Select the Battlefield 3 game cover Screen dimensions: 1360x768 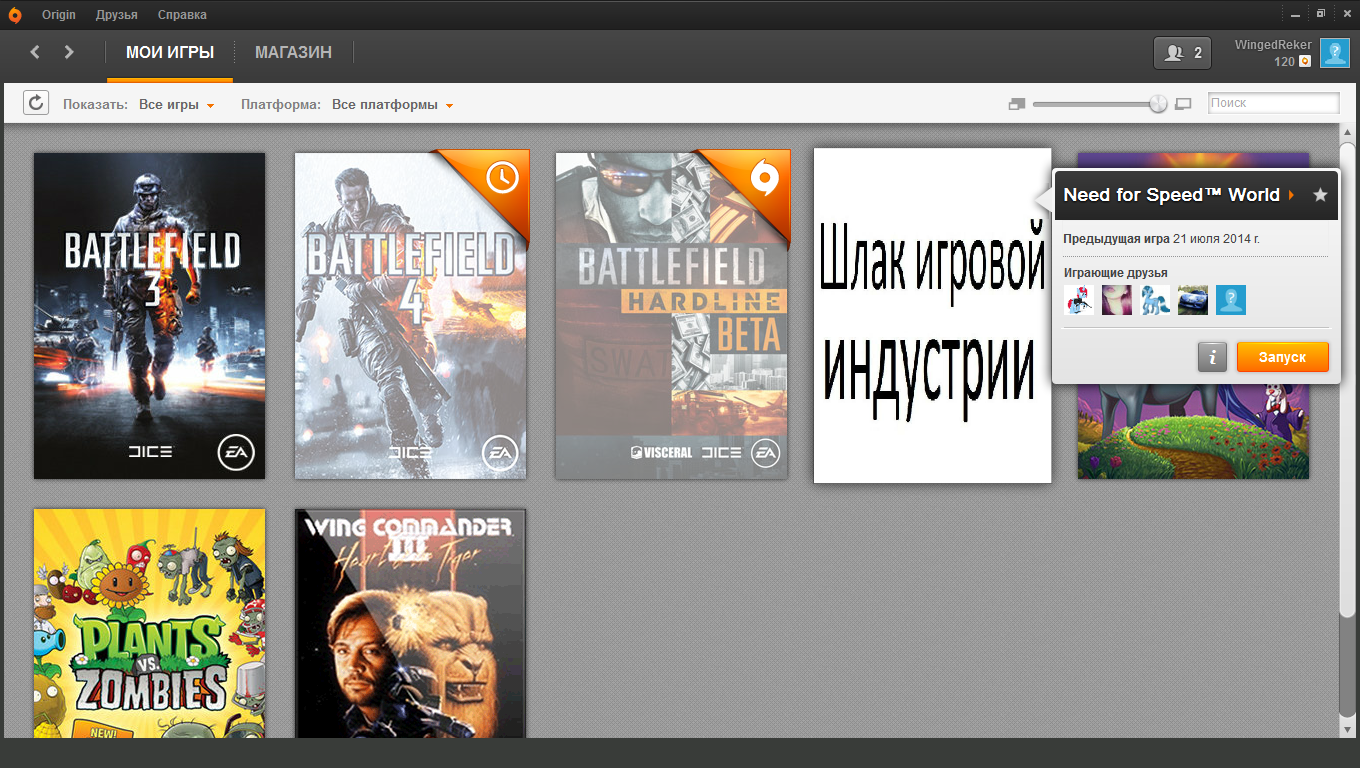150,316
